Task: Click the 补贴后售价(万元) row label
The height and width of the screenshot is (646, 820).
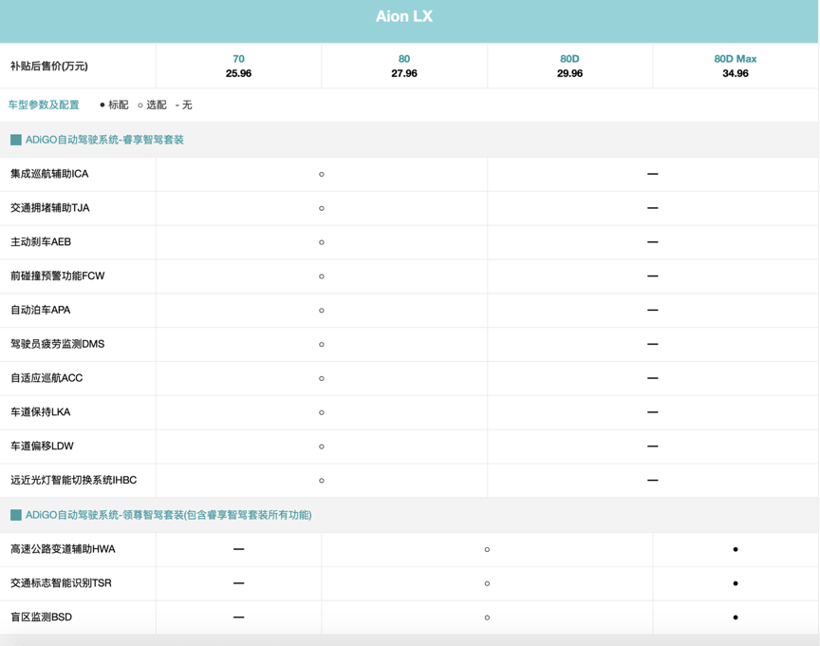Action: (49, 66)
